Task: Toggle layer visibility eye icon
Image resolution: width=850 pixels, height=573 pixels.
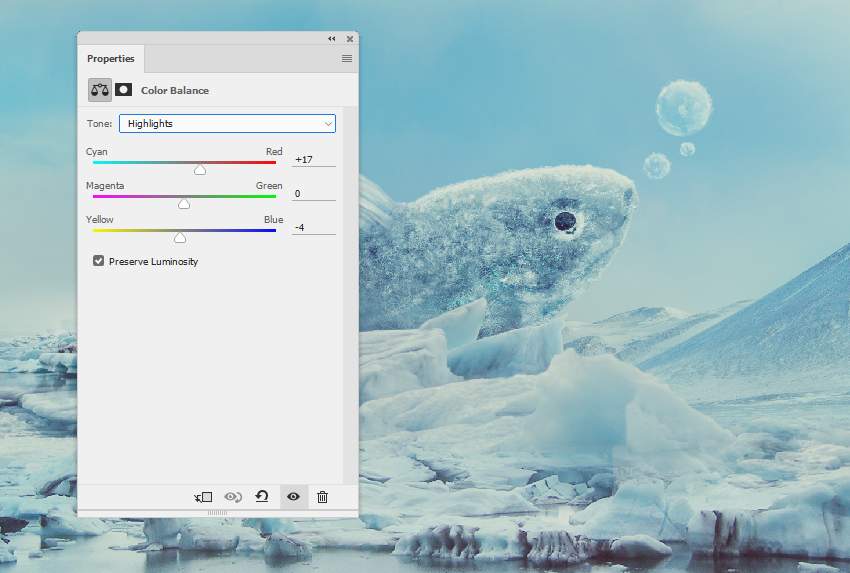Action: click(293, 496)
